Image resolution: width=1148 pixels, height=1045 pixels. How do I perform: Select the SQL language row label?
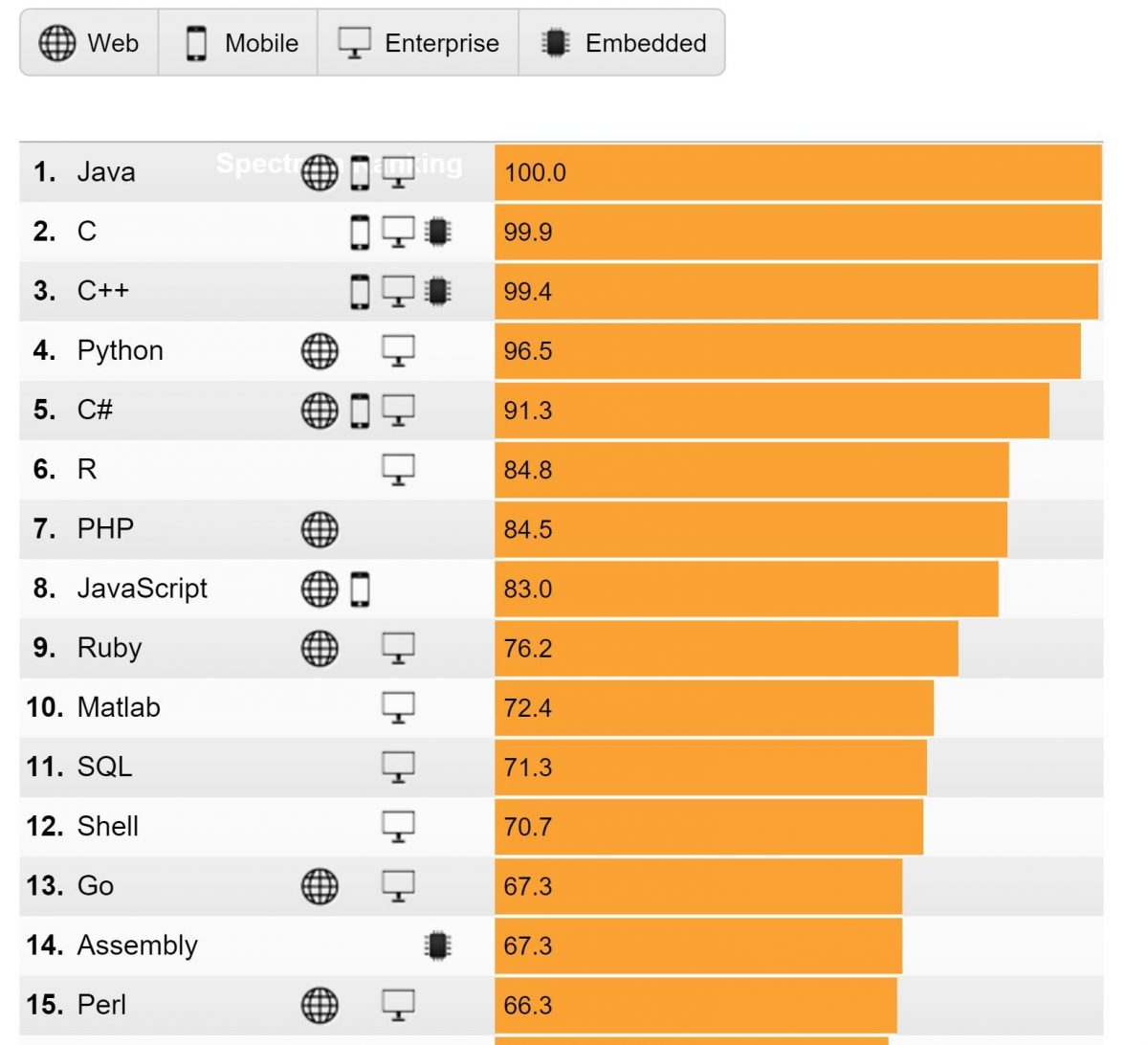click(105, 767)
